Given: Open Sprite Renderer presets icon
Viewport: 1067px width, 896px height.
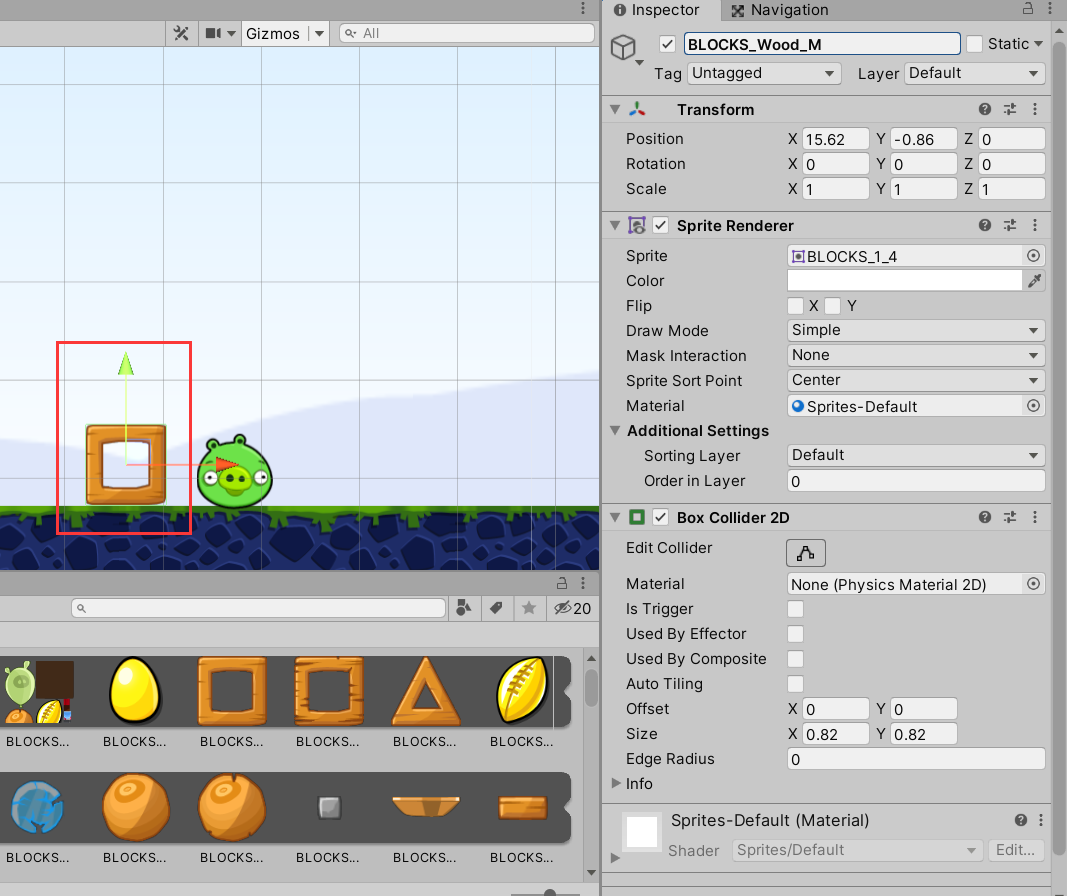Looking at the screenshot, I should 1010,225.
